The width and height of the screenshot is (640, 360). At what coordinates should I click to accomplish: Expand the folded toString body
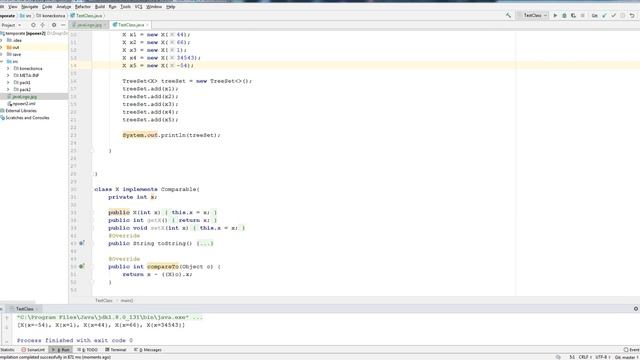pyautogui.click(x=205, y=244)
